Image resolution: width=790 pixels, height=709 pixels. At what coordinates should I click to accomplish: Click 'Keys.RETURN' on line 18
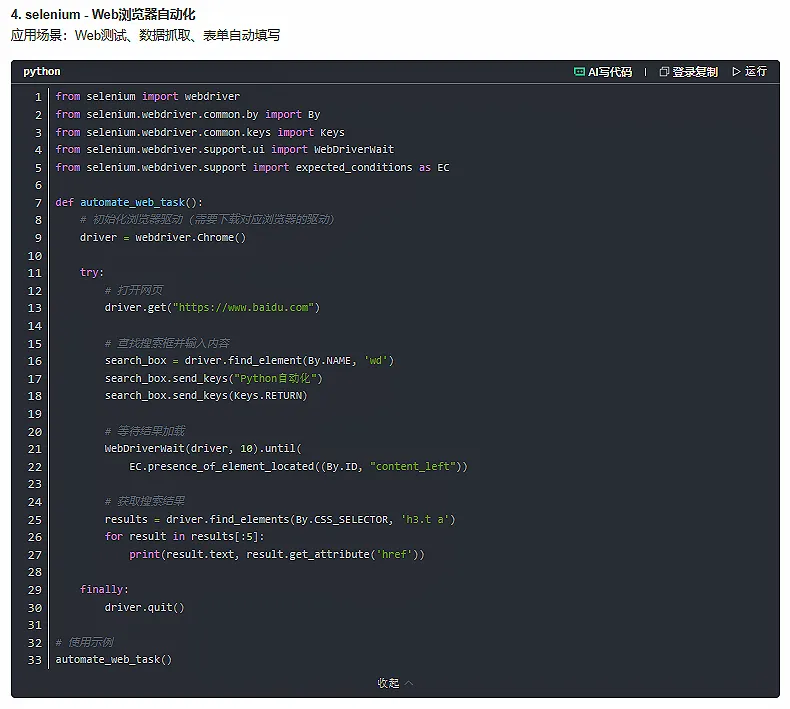[x=268, y=396]
